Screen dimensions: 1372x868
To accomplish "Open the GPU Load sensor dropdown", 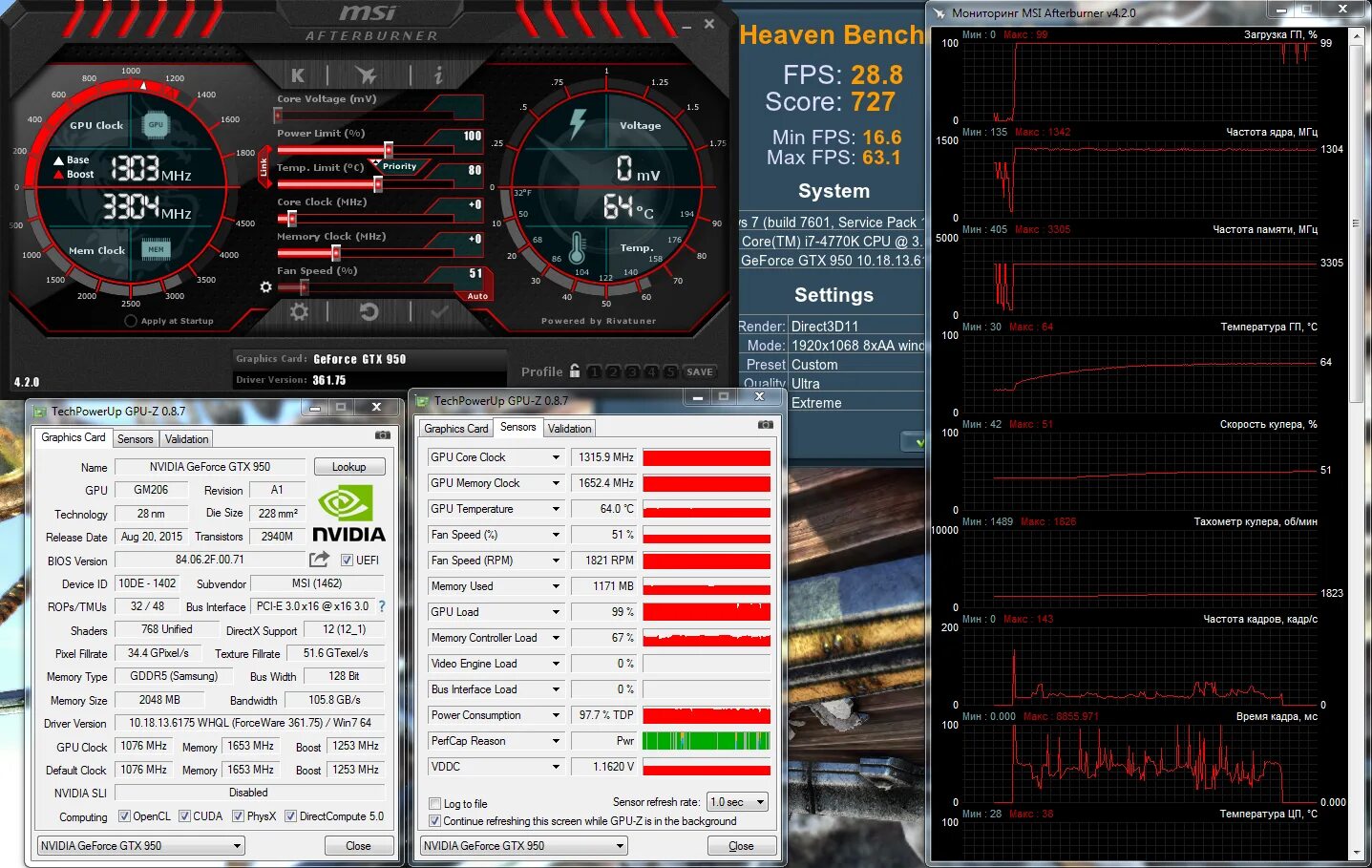I will [556, 612].
